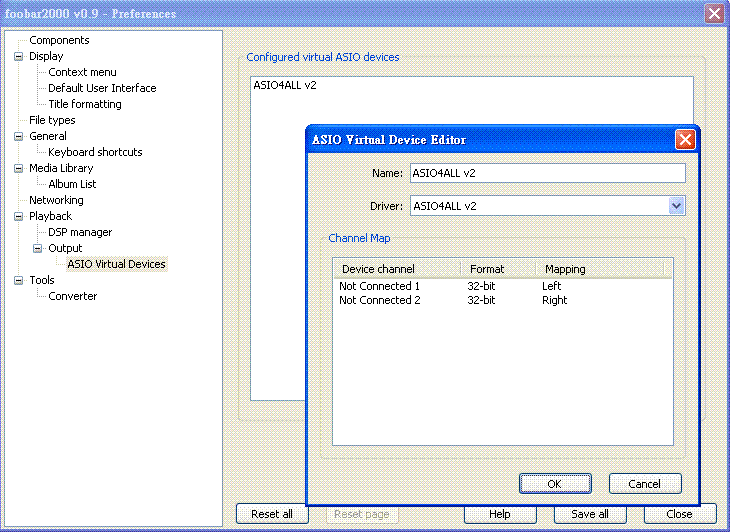Viewport: 730px width, 532px height.
Task: Select the Not Connected 2 row
Action: point(503,300)
